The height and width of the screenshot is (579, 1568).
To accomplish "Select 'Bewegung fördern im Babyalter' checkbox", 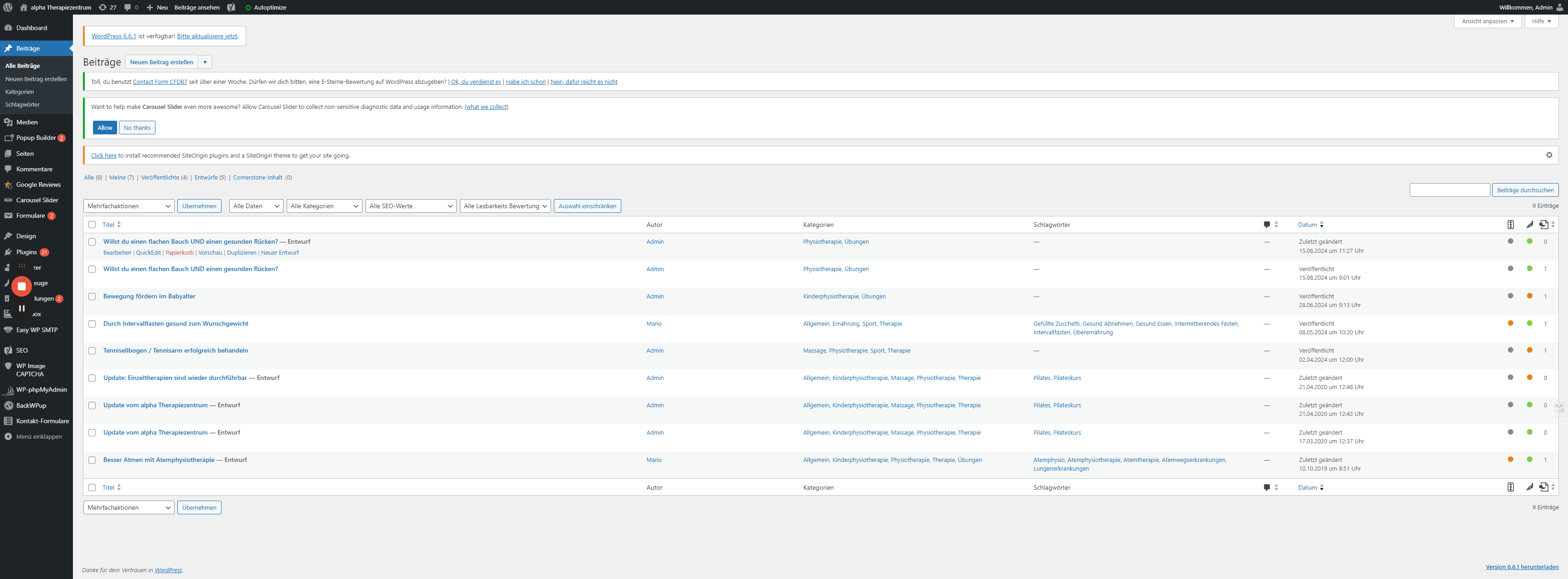I will [x=92, y=297].
